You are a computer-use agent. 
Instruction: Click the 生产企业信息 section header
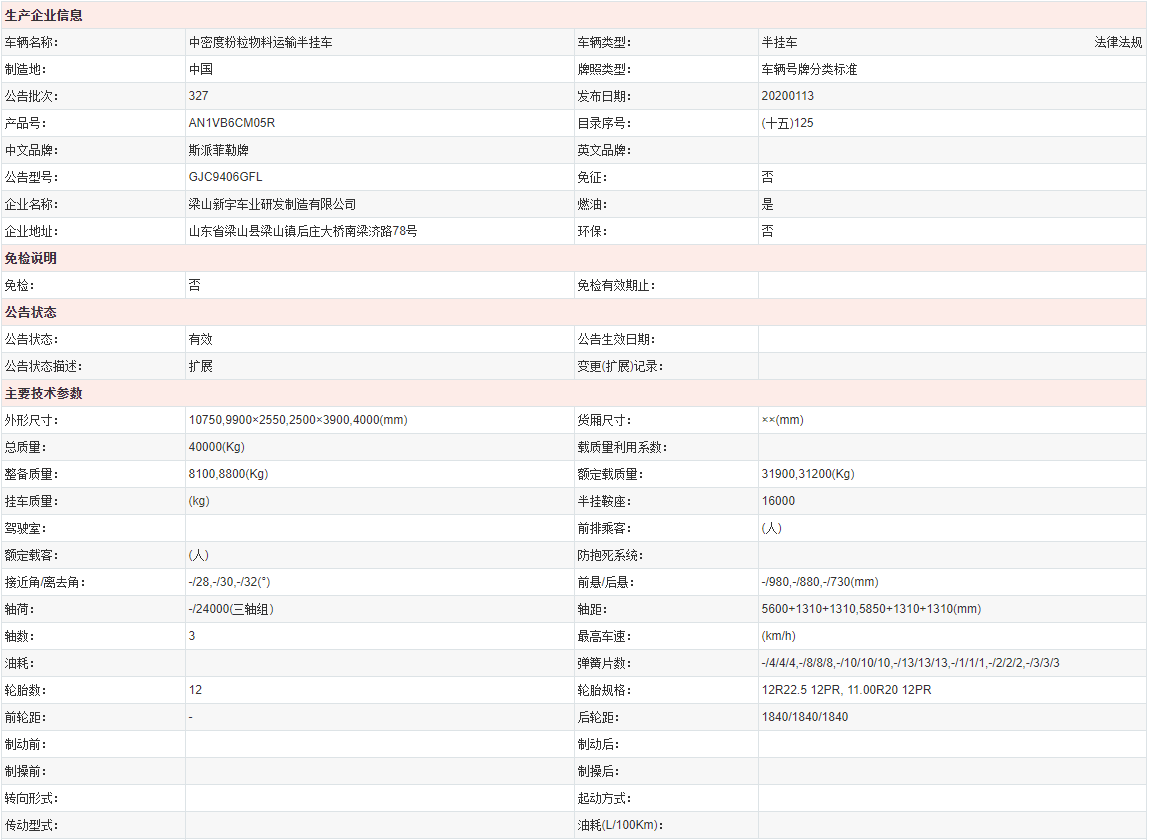(44, 16)
